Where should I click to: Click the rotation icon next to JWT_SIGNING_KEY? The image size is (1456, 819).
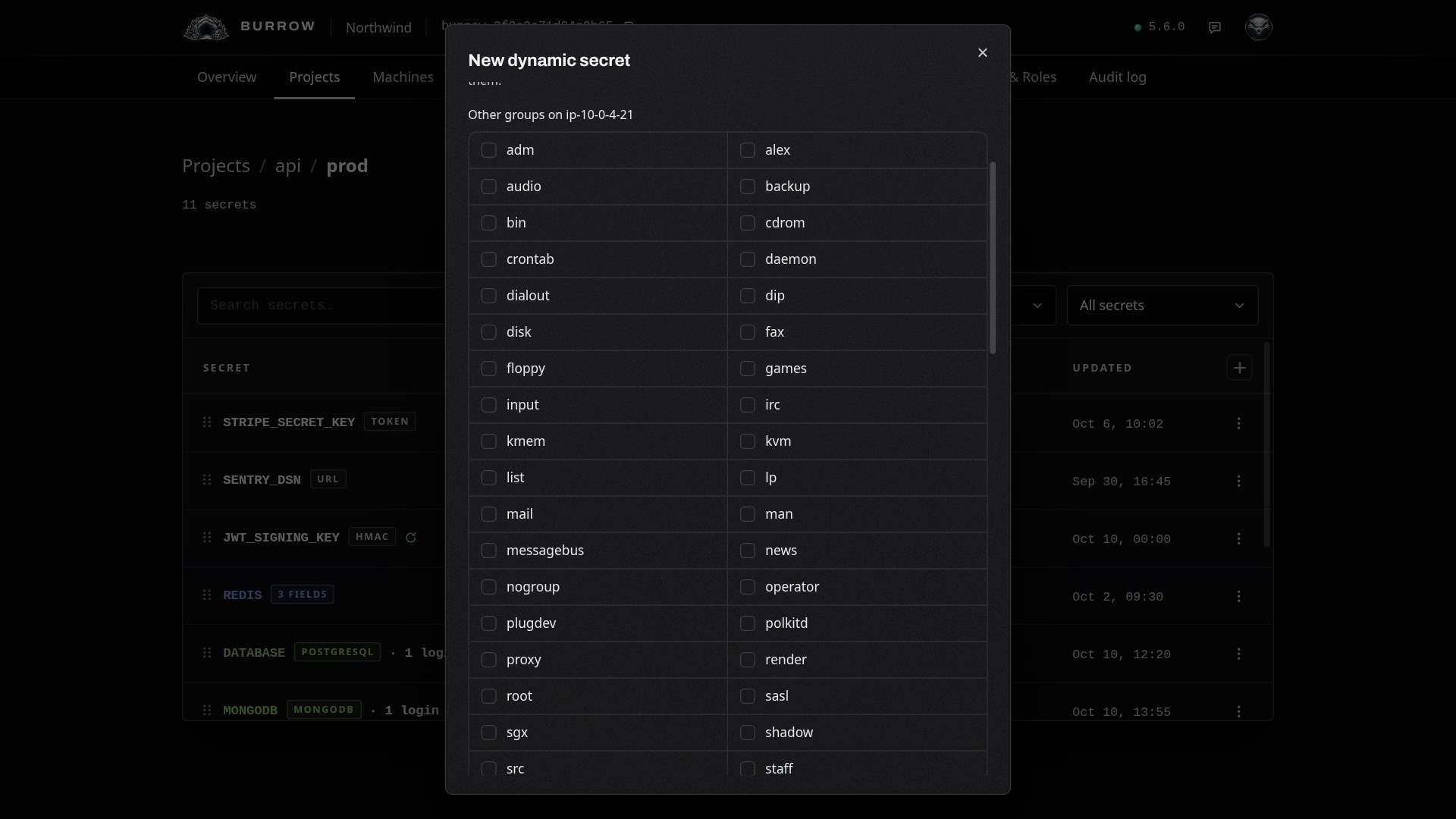[411, 538]
